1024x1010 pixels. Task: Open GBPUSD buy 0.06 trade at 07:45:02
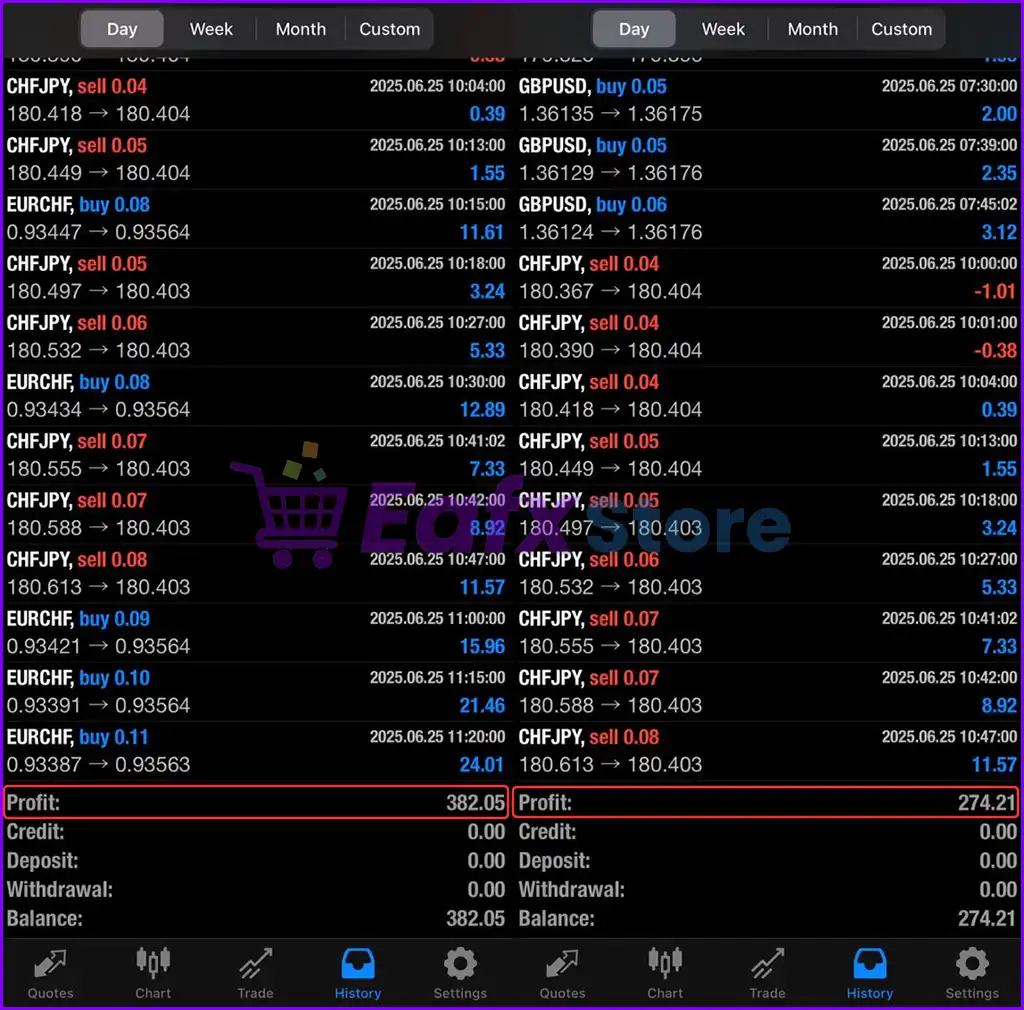pos(768,219)
